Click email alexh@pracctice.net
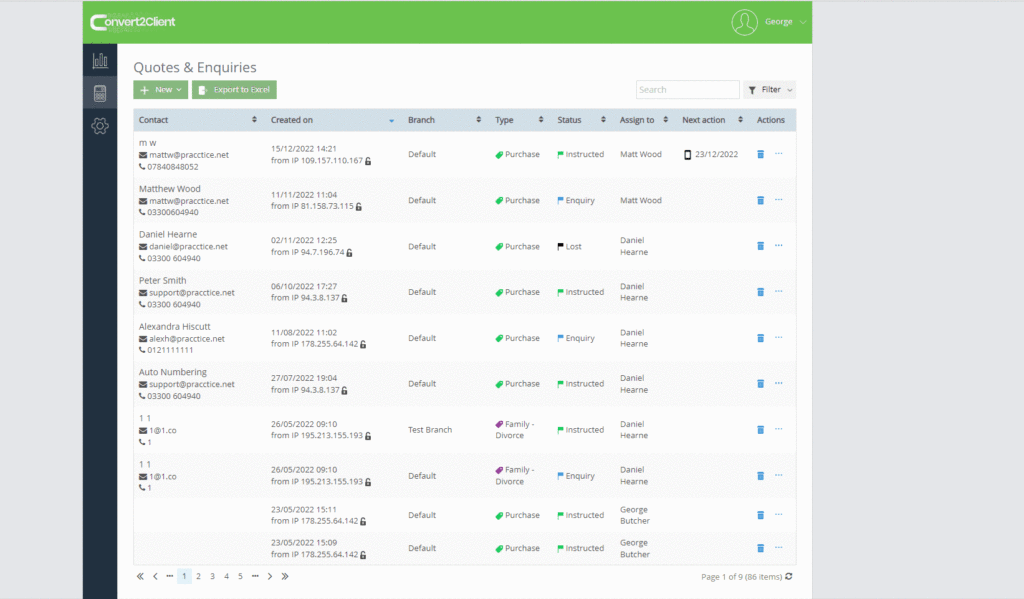1024x599 pixels. [187, 339]
